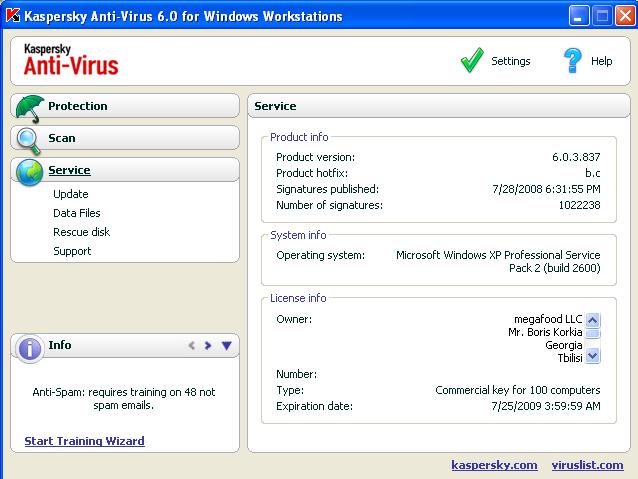Image resolution: width=638 pixels, height=479 pixels.
Task: Click number of signatures 1022238
Action: [579, 205]
